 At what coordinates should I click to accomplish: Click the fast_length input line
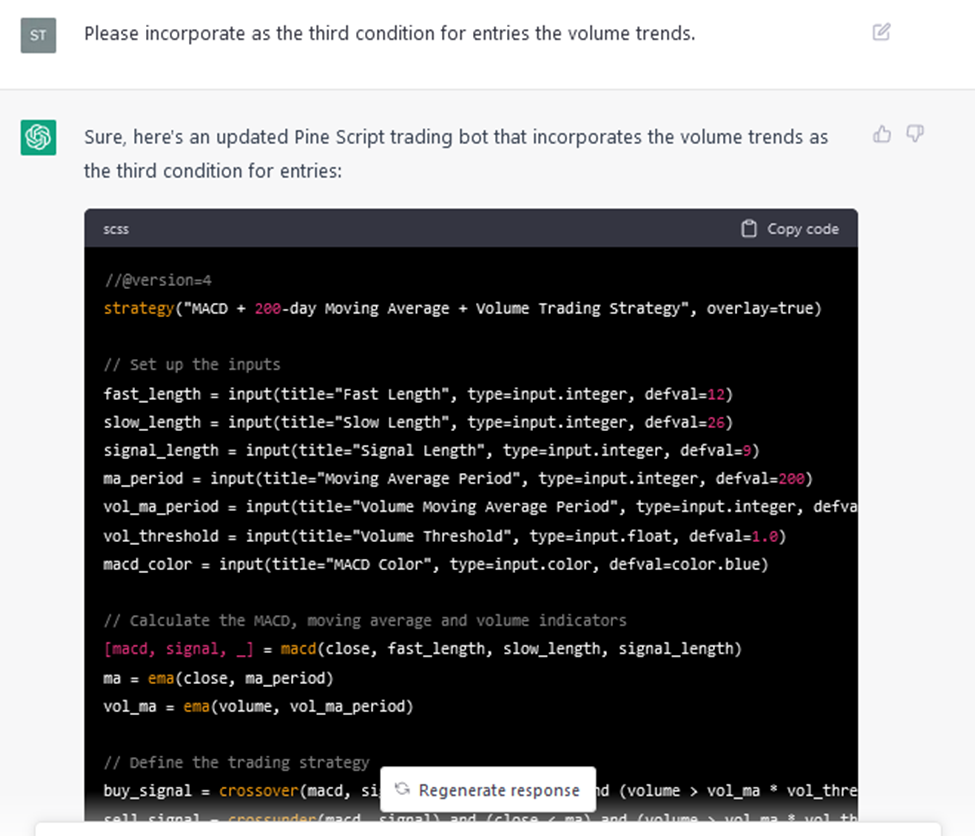point(418,394)
